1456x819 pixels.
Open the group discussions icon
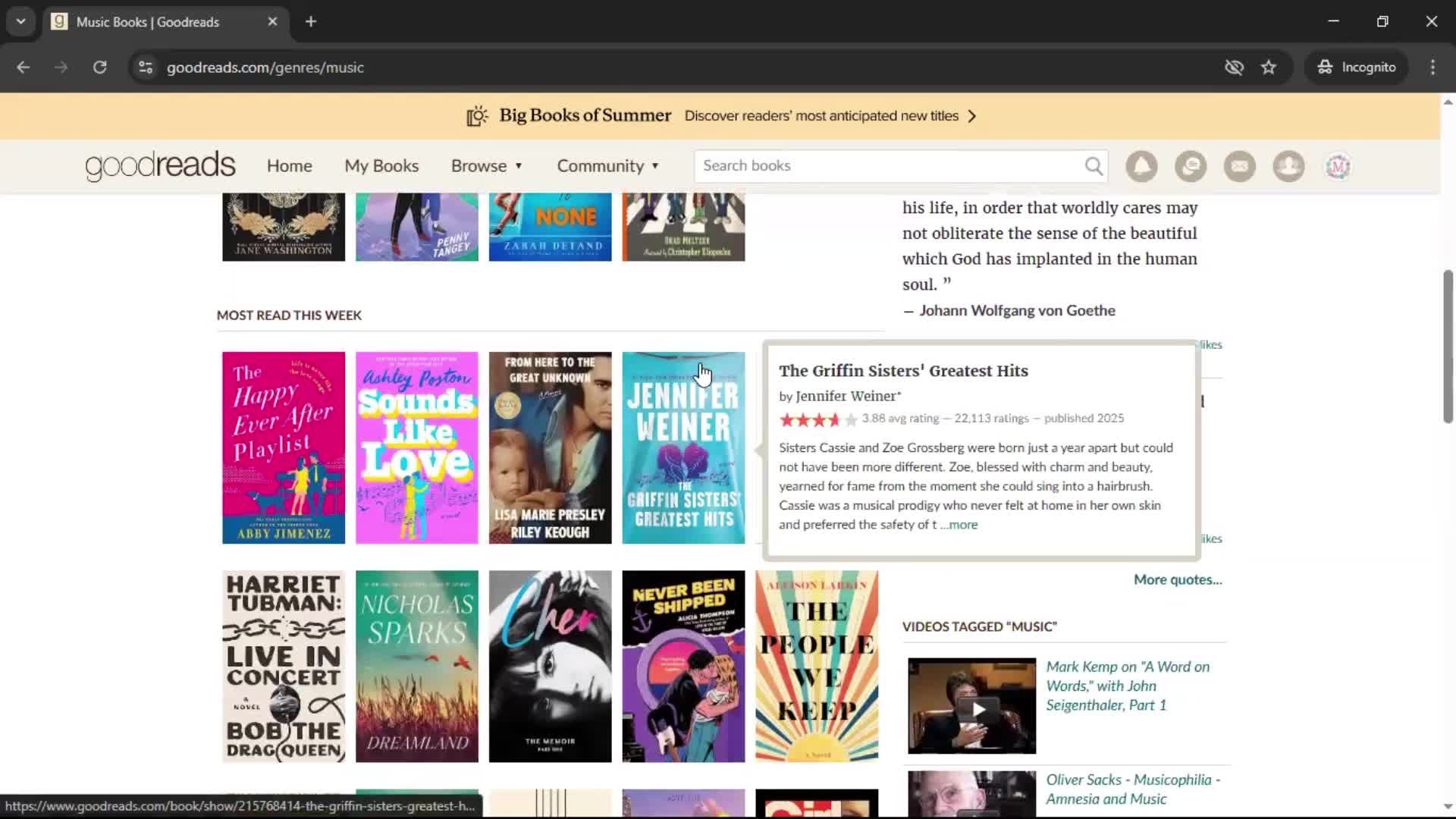pos(1191,166)
